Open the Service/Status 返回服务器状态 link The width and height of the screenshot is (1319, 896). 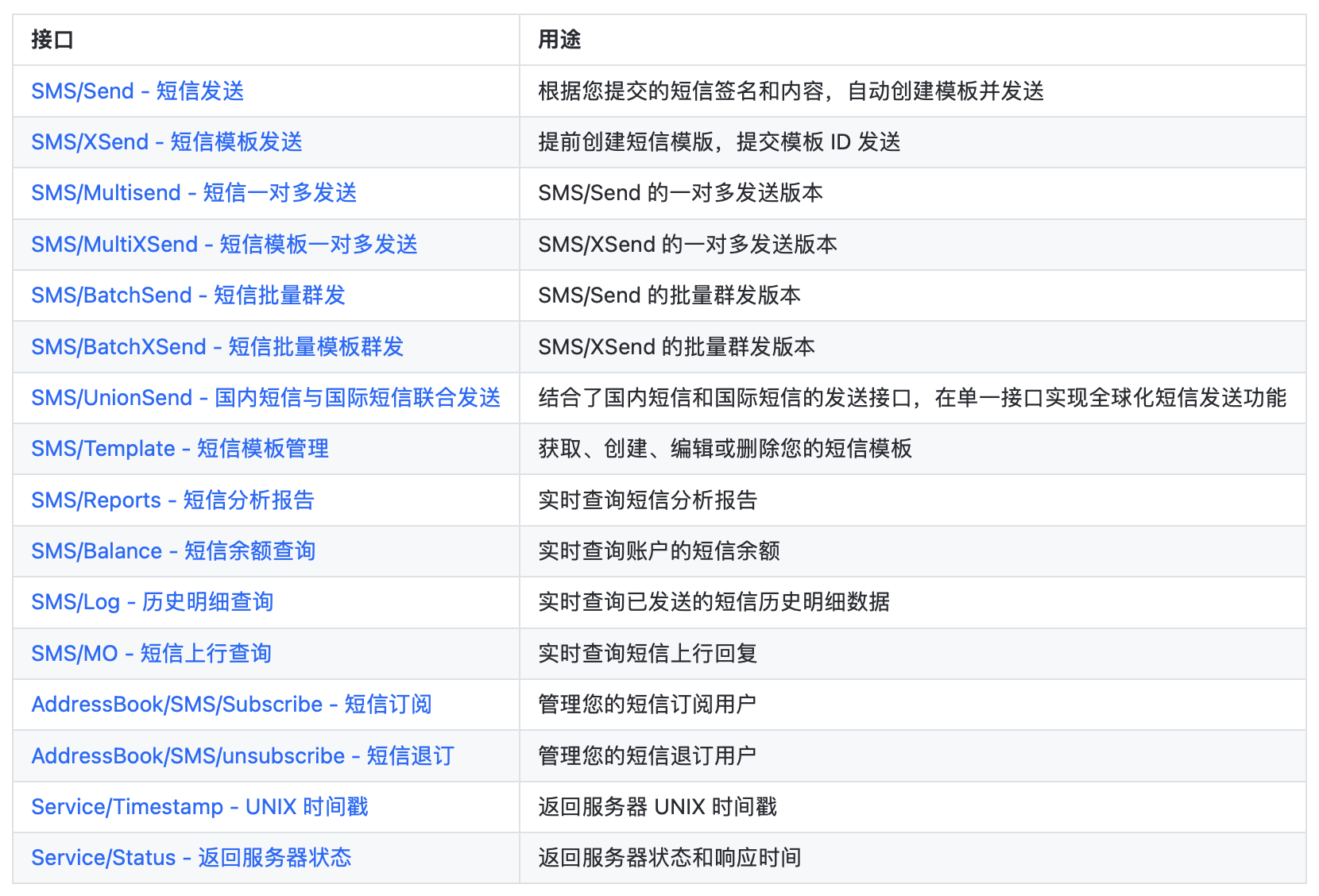click(x=191, y=858)
